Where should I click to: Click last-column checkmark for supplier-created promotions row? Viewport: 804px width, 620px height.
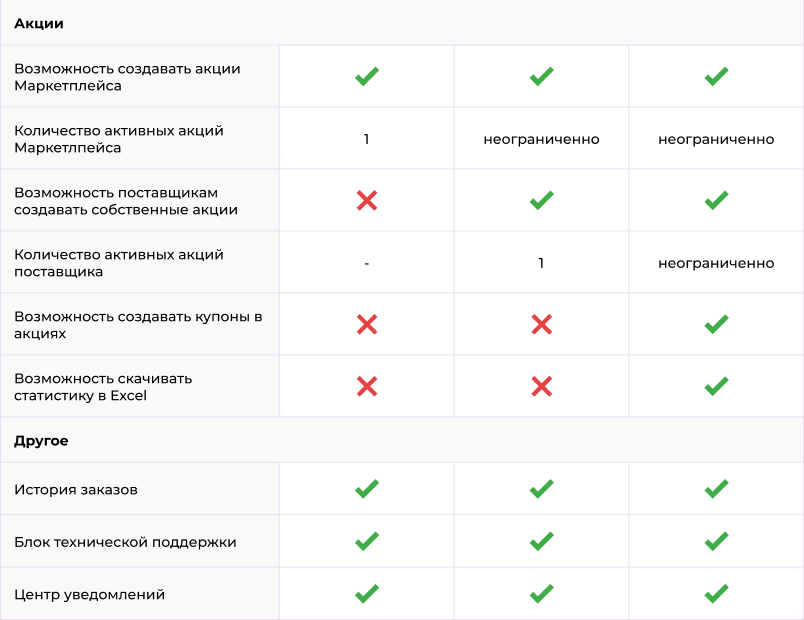(x=716, y=201)
